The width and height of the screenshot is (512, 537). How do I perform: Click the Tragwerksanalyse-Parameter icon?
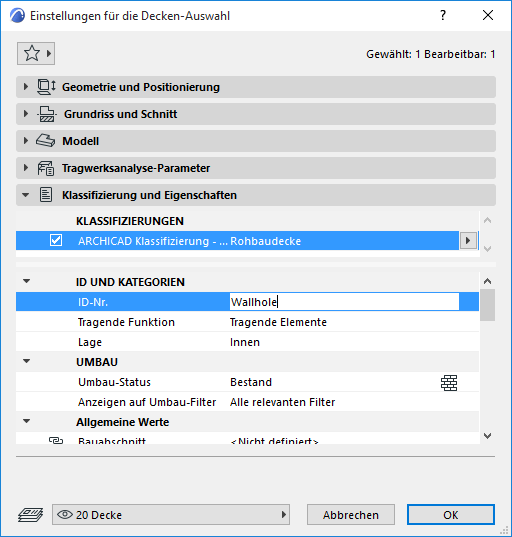pyautogui.click(x=46, y=168)
